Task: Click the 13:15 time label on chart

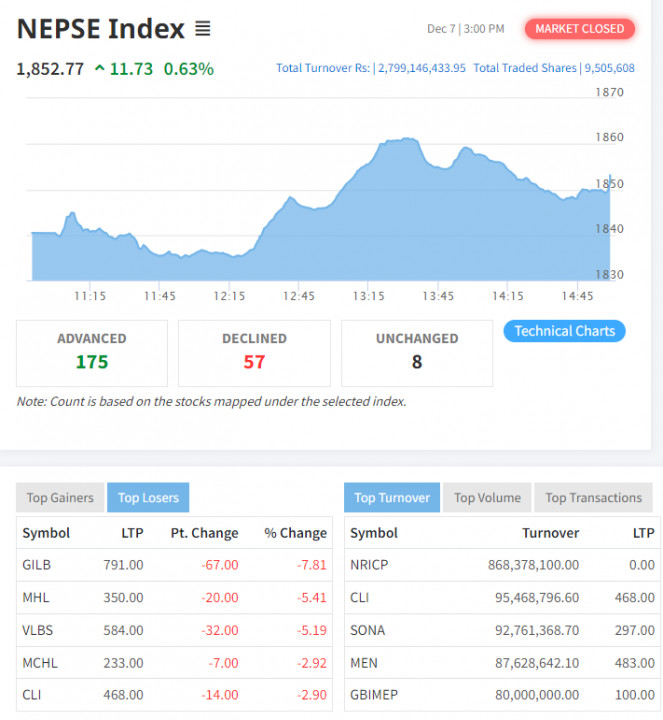Action: pyautogui.click(x=368, y=296)
